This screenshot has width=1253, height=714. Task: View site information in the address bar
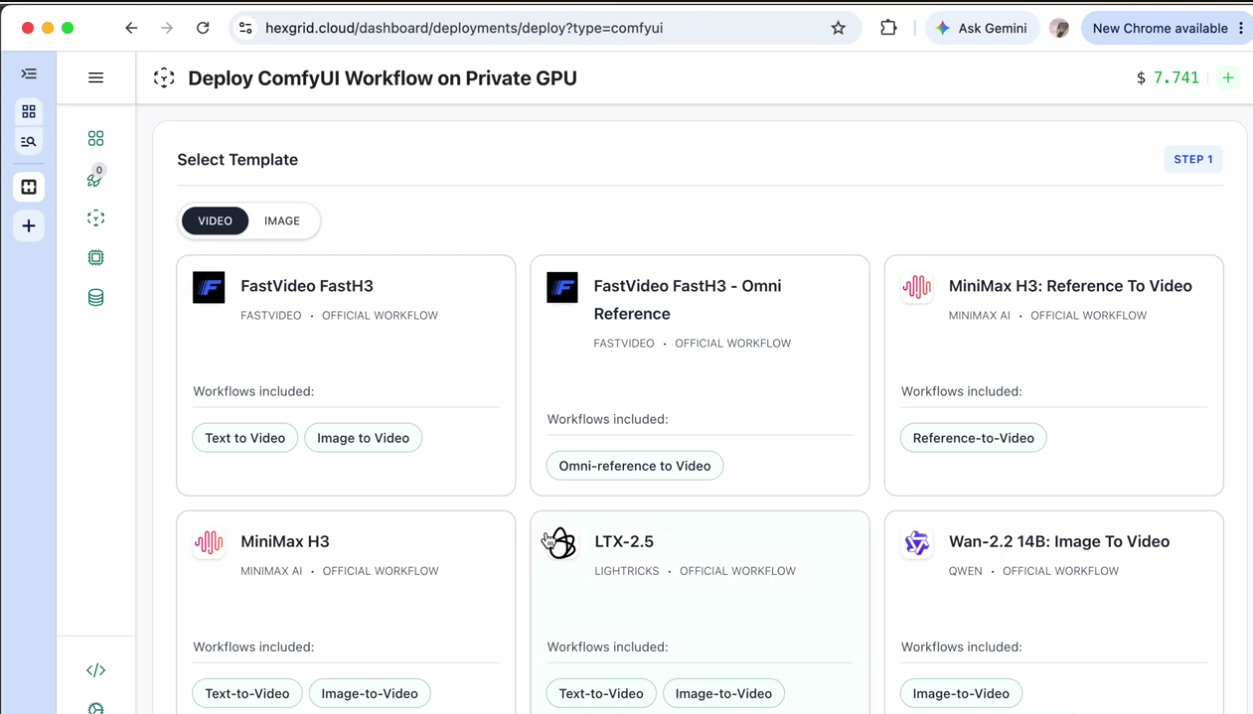(x=245, y=28)
